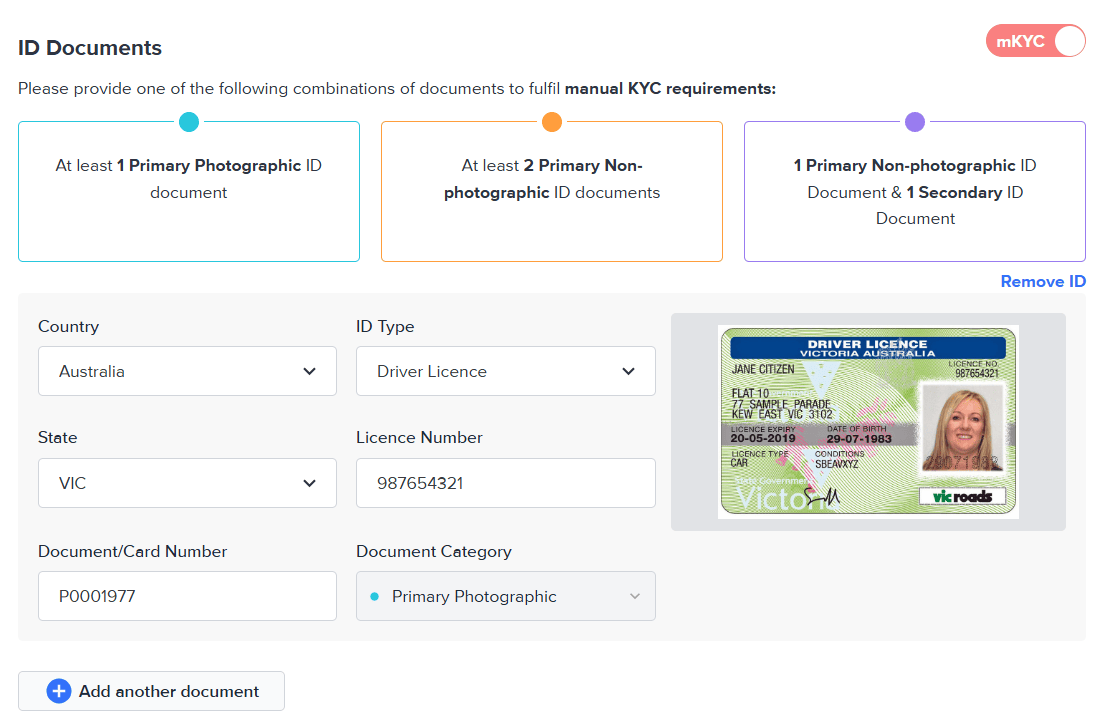Image resolution: width=1117 pixels, height=724 pixels.
Task: Click the chevron on the State selector
Action: (309, 482)
